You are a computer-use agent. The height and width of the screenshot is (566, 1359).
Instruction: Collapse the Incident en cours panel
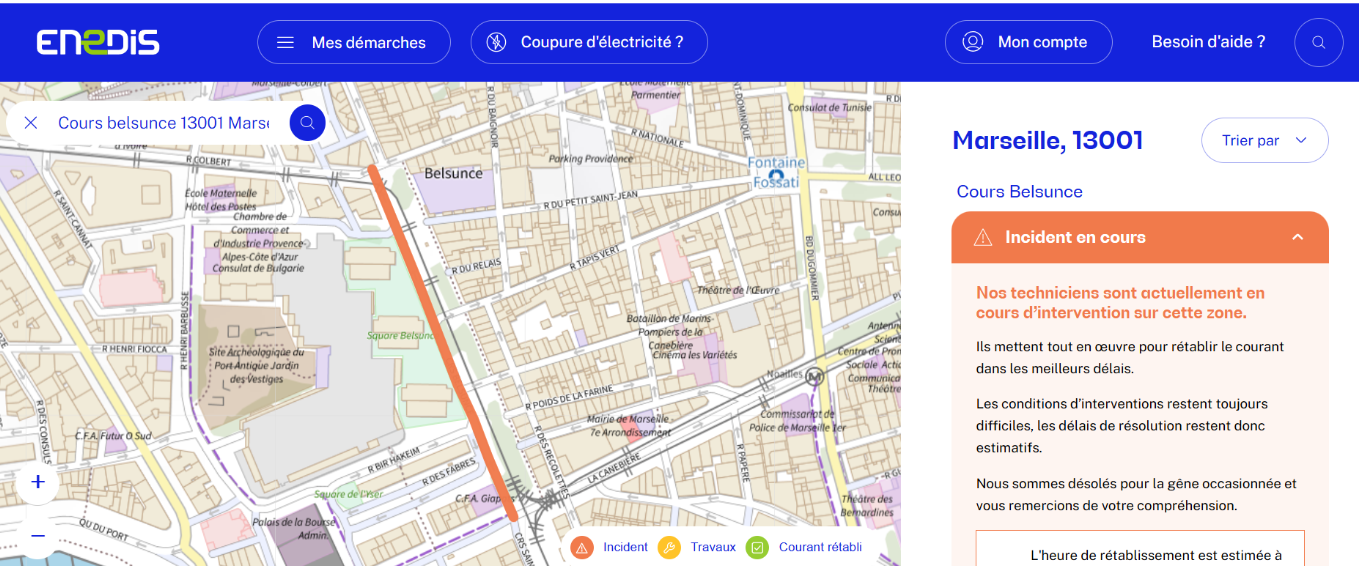[1297, 237]
